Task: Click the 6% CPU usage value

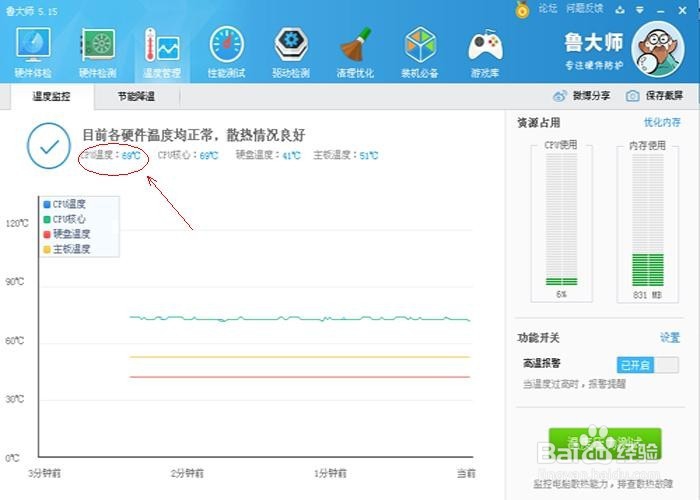Action: (x=561, y=295)
